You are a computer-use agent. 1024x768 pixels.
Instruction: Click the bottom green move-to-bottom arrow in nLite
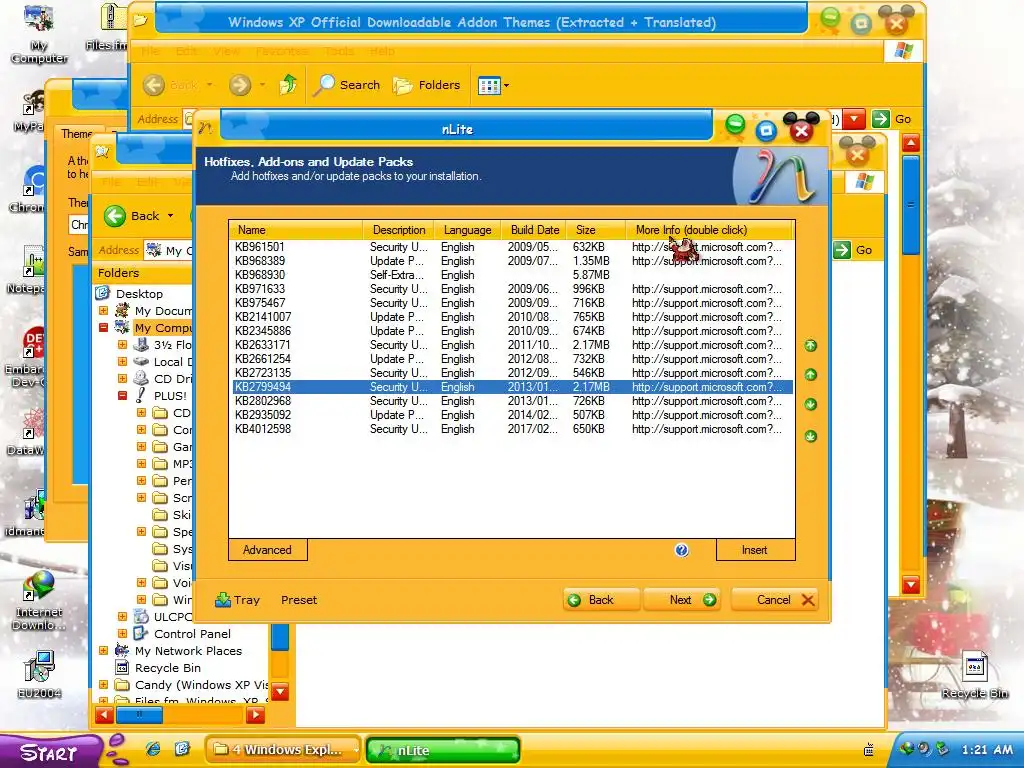click(x=810, y=436)
